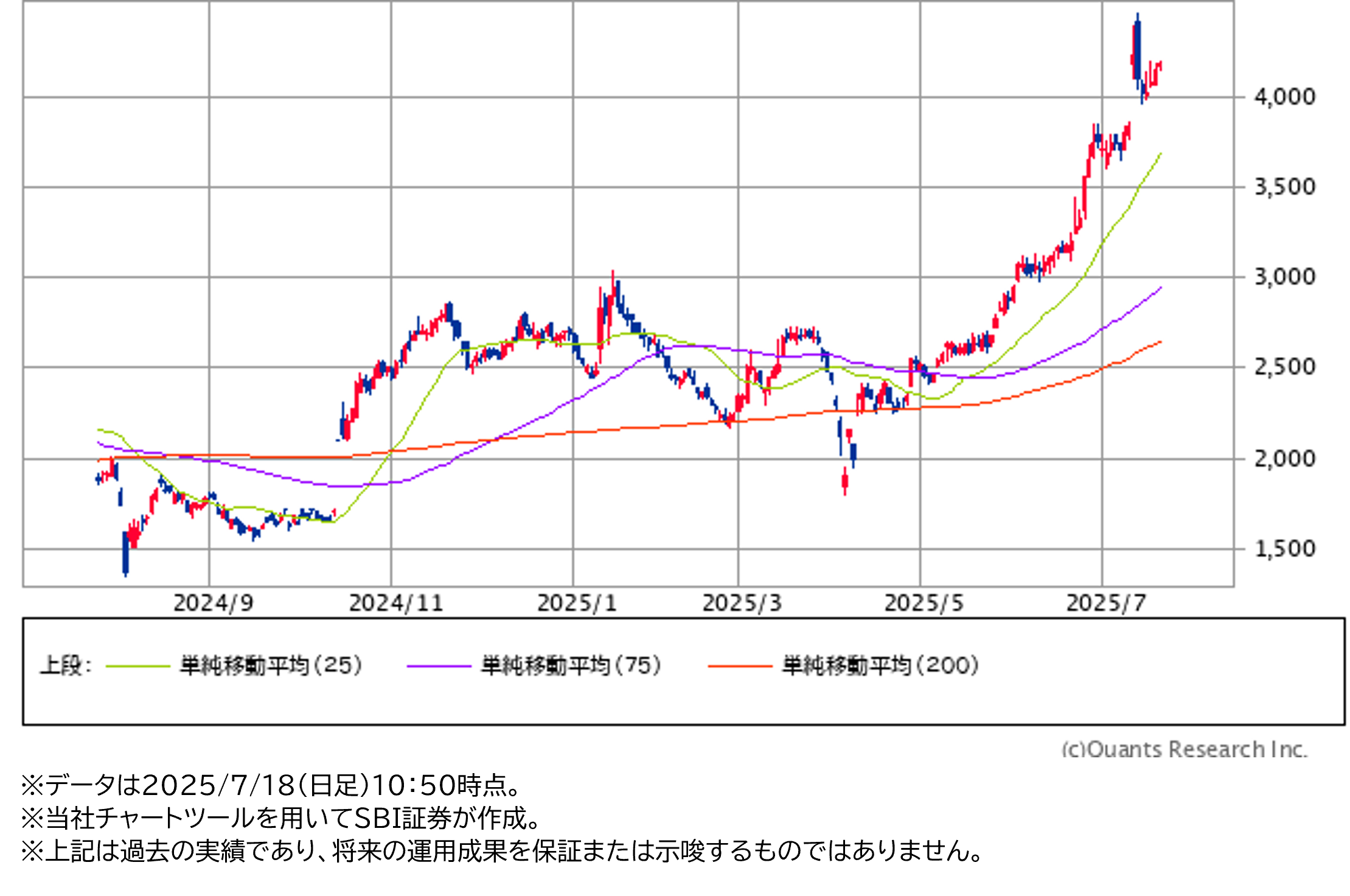The height and width of the screenshot is (896, 1350).
Task: Click the 2,500 price axis label
Action: (x=1284, y=367)
